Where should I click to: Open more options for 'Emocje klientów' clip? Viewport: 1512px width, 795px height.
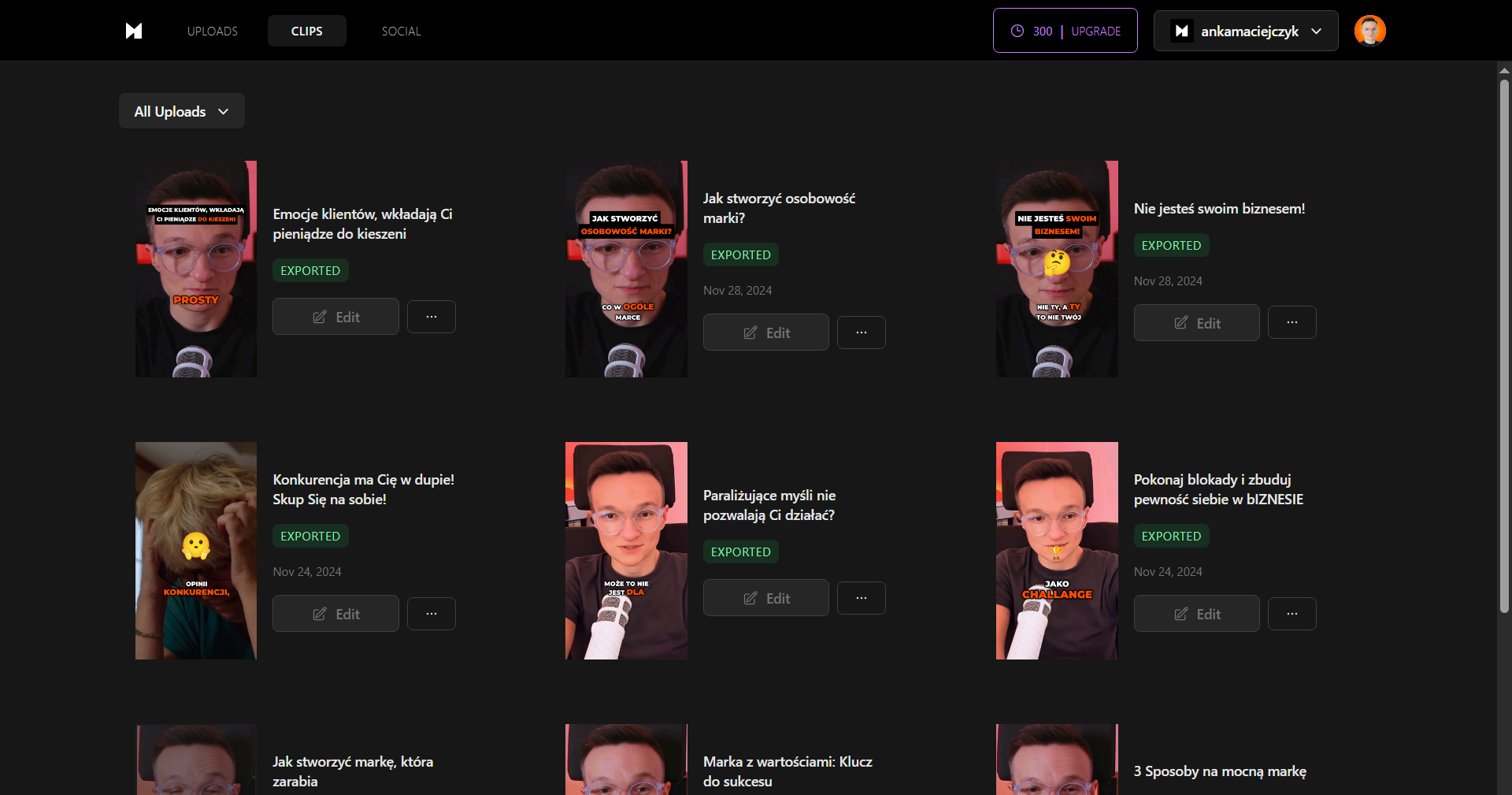pos(431,317)
